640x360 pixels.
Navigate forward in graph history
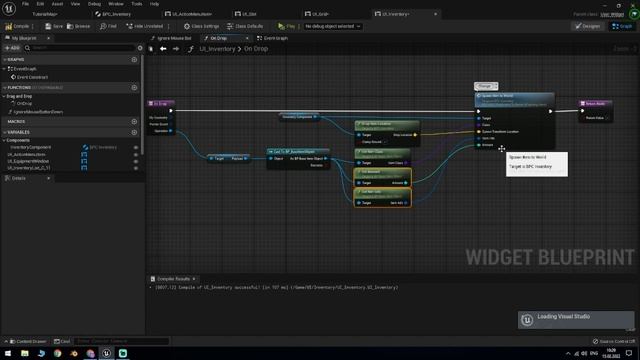[x=176, y=49]
